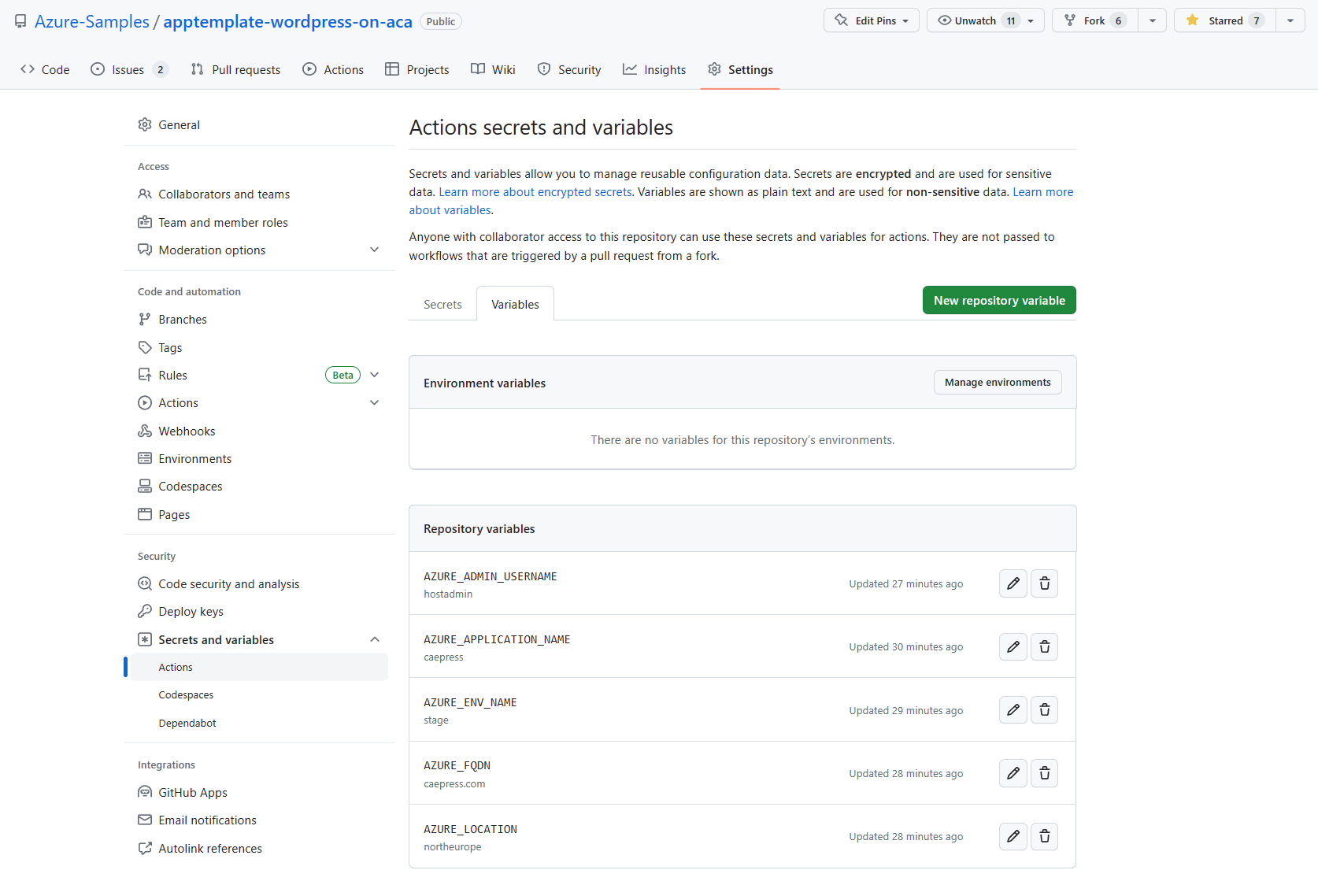Open Learn more about encrypted secrets link
This screenshot has height=896, width=1318.
coord(535,191)
